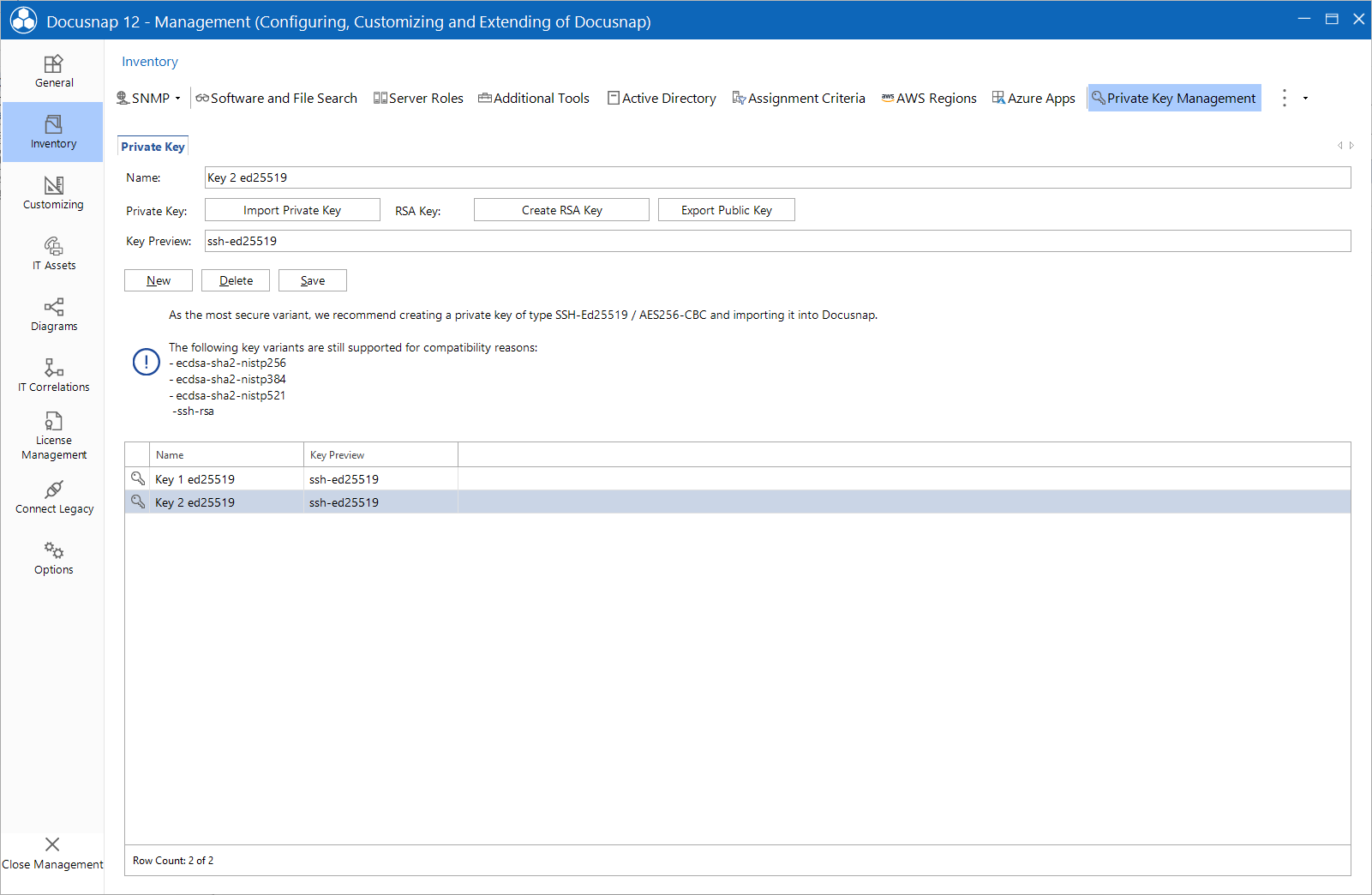Open Connect Legacy sidebar section
Viewport: 1372px width, 895px height.
click(53, 497)
